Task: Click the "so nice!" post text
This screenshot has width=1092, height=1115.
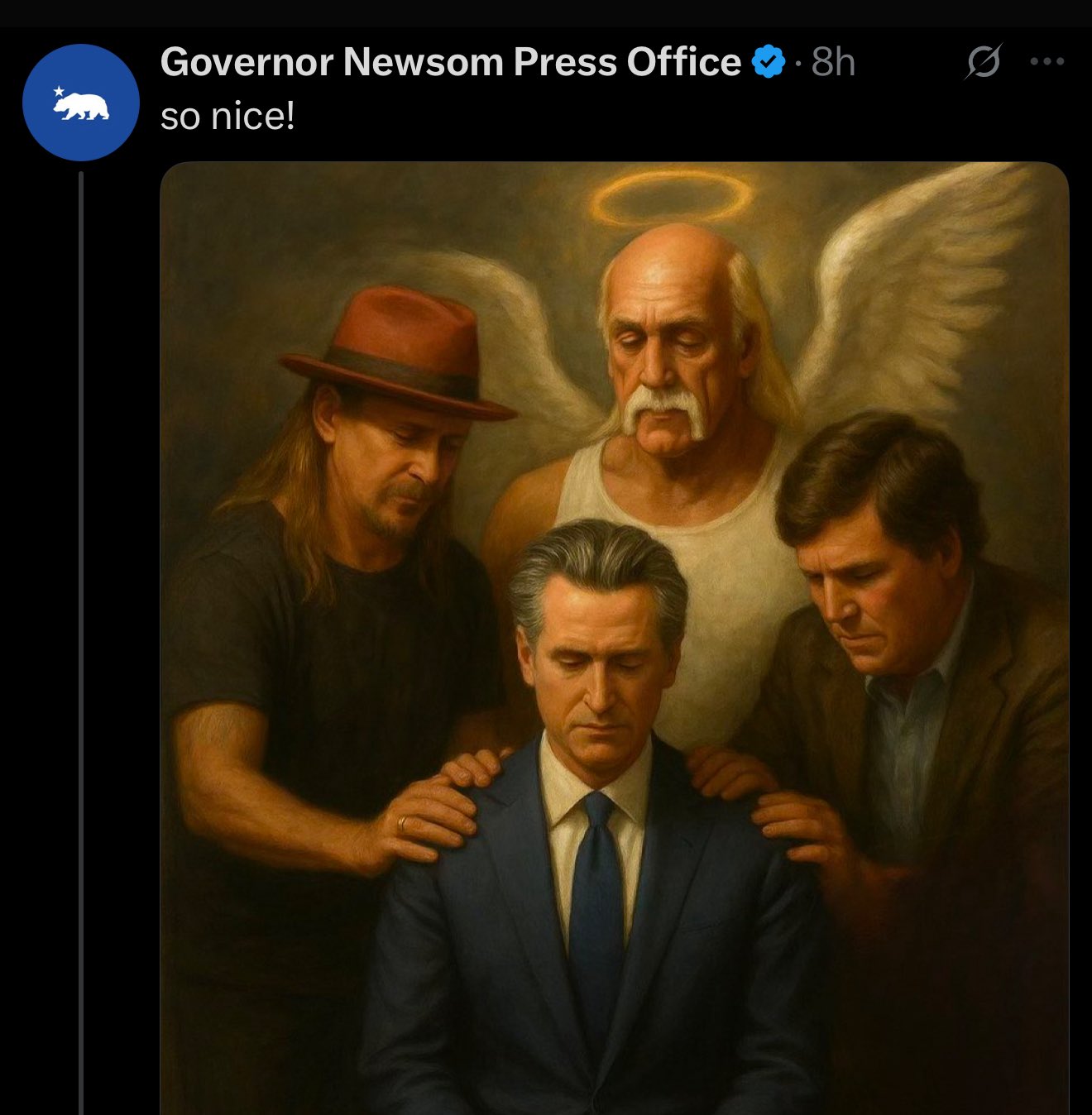Action: (x=227, y=117)
